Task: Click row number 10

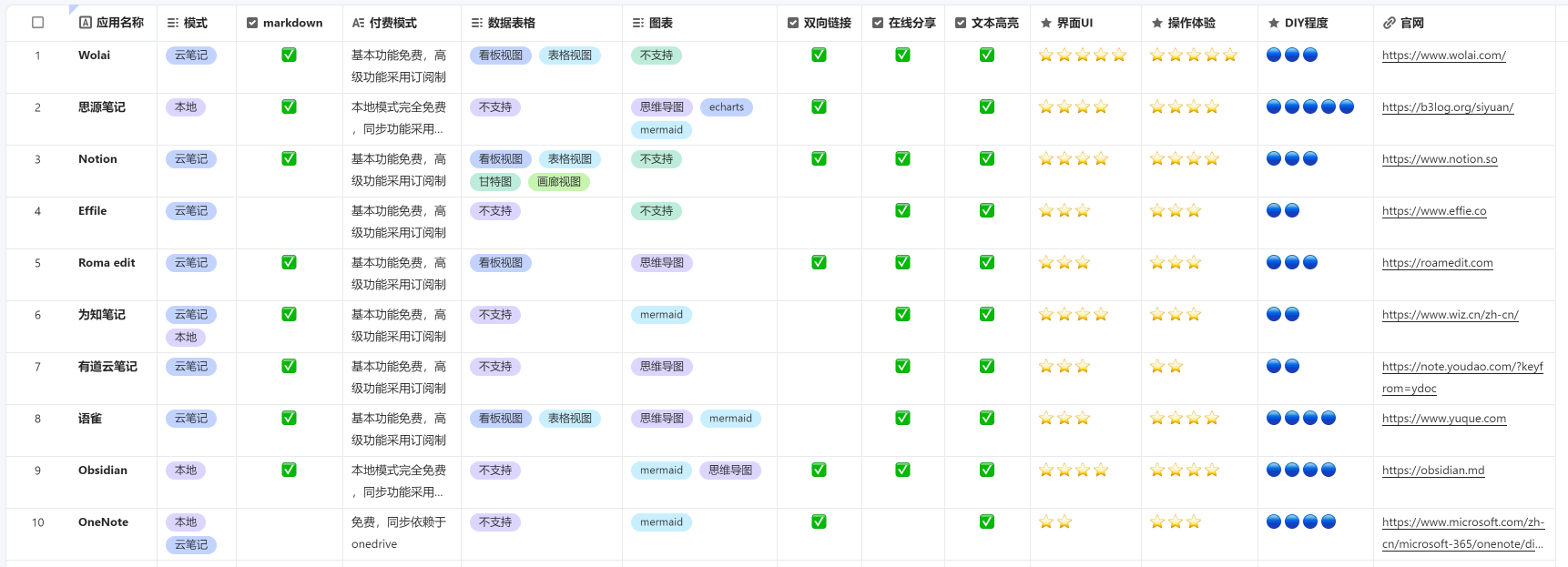Action: tap(37, 522)
